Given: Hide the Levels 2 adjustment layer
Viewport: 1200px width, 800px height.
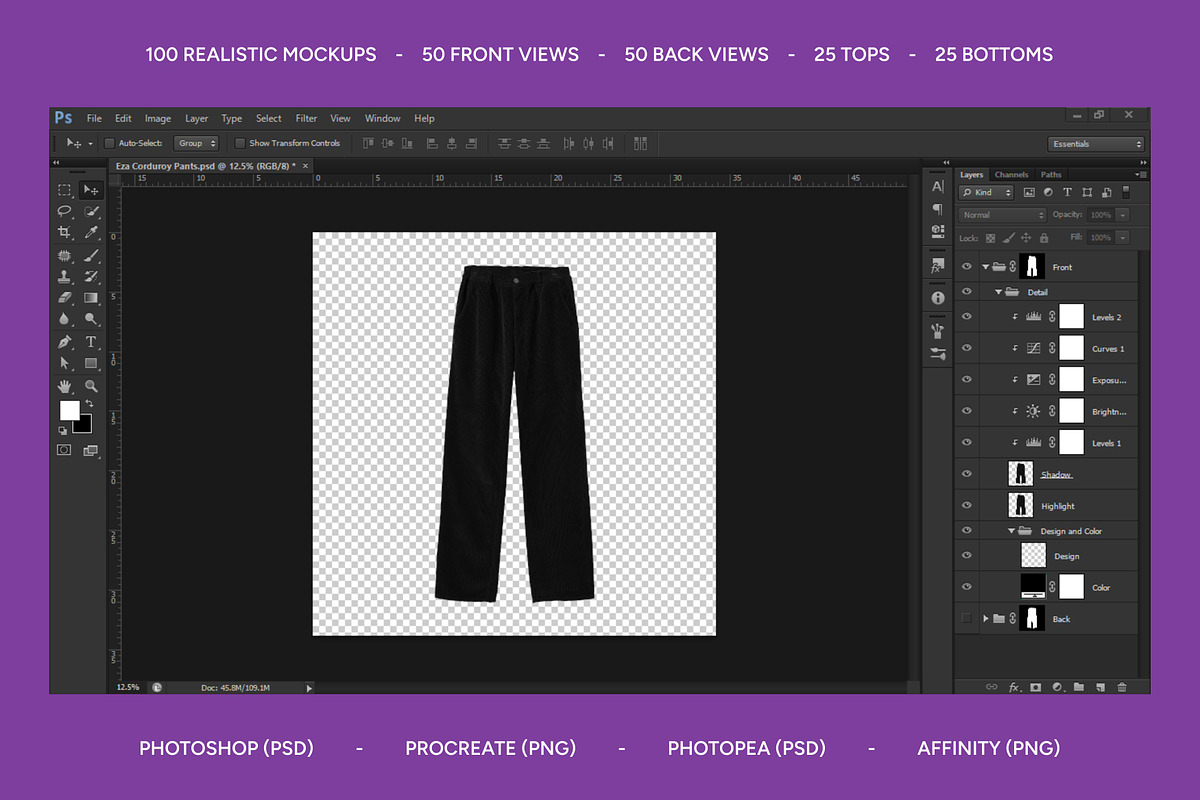Looking at the screenshot, I should pos(966,317).
